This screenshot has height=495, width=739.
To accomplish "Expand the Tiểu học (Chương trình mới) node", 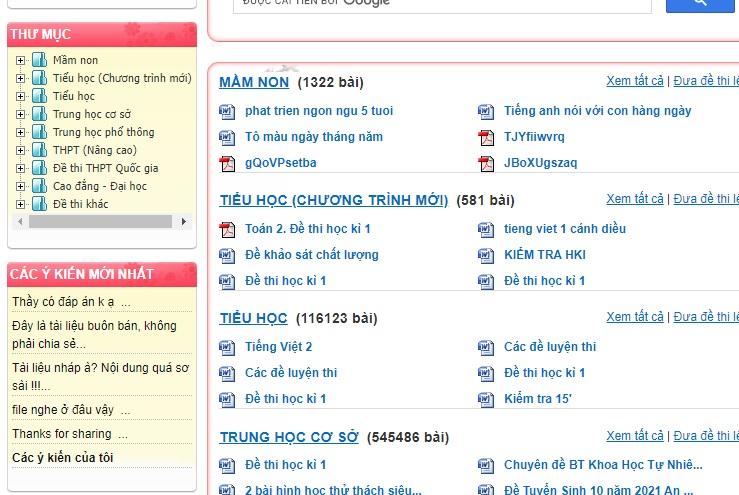I will [x=20, y=78].
